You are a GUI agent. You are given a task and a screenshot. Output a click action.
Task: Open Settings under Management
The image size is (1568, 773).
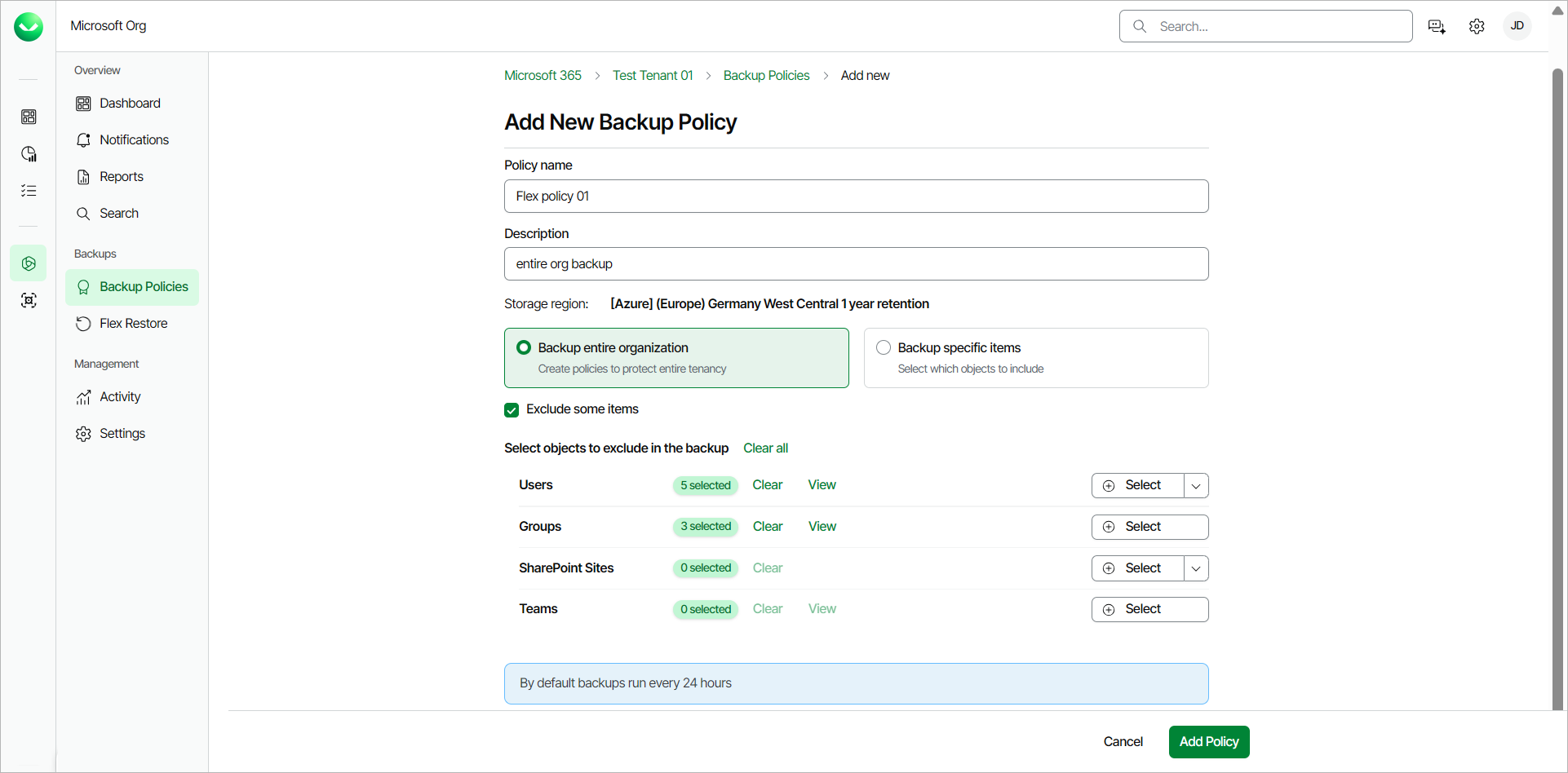click(132, 434)
